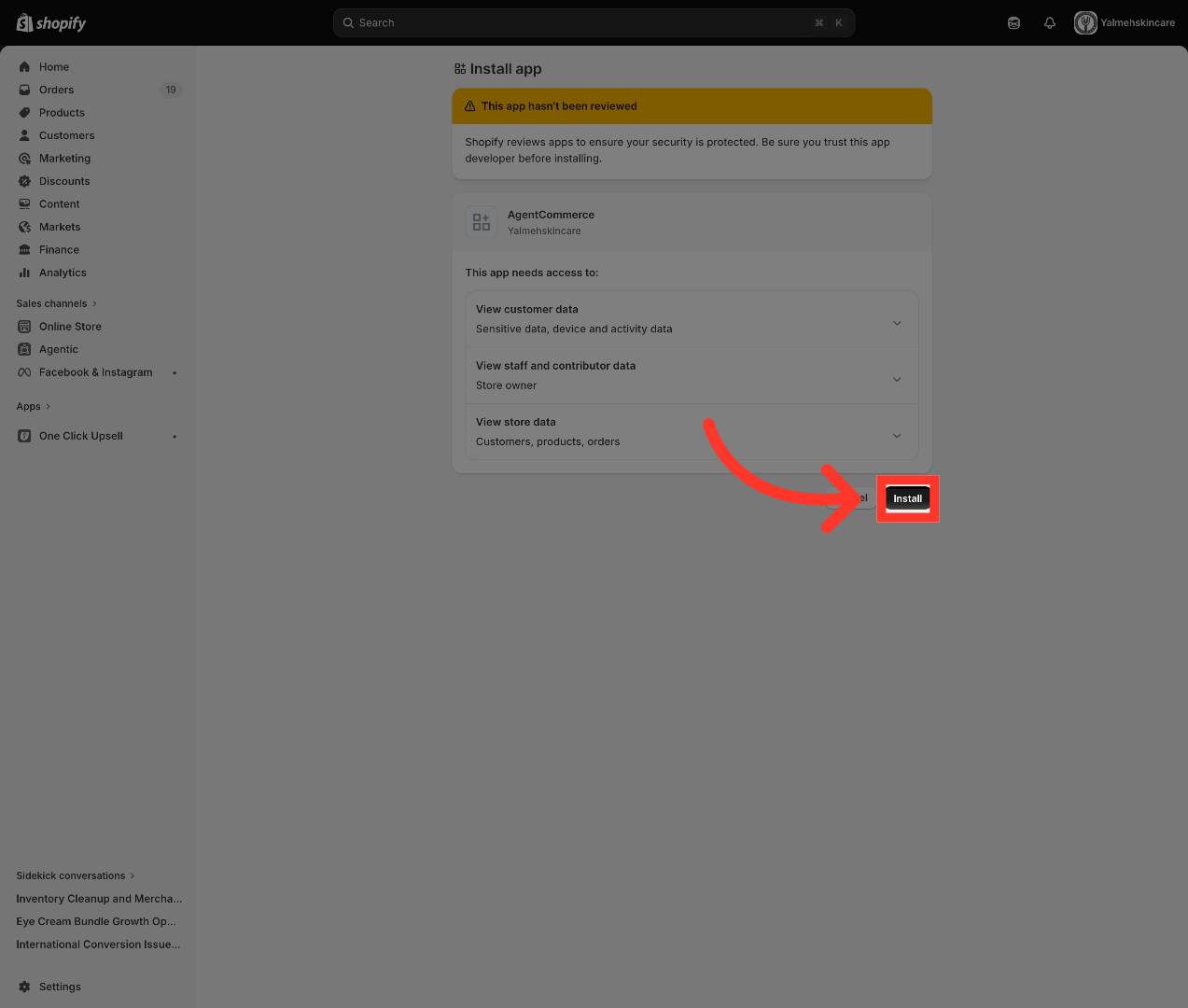Open the Agentic sales channel
Screen dimensions: 1188x1008
59,349
